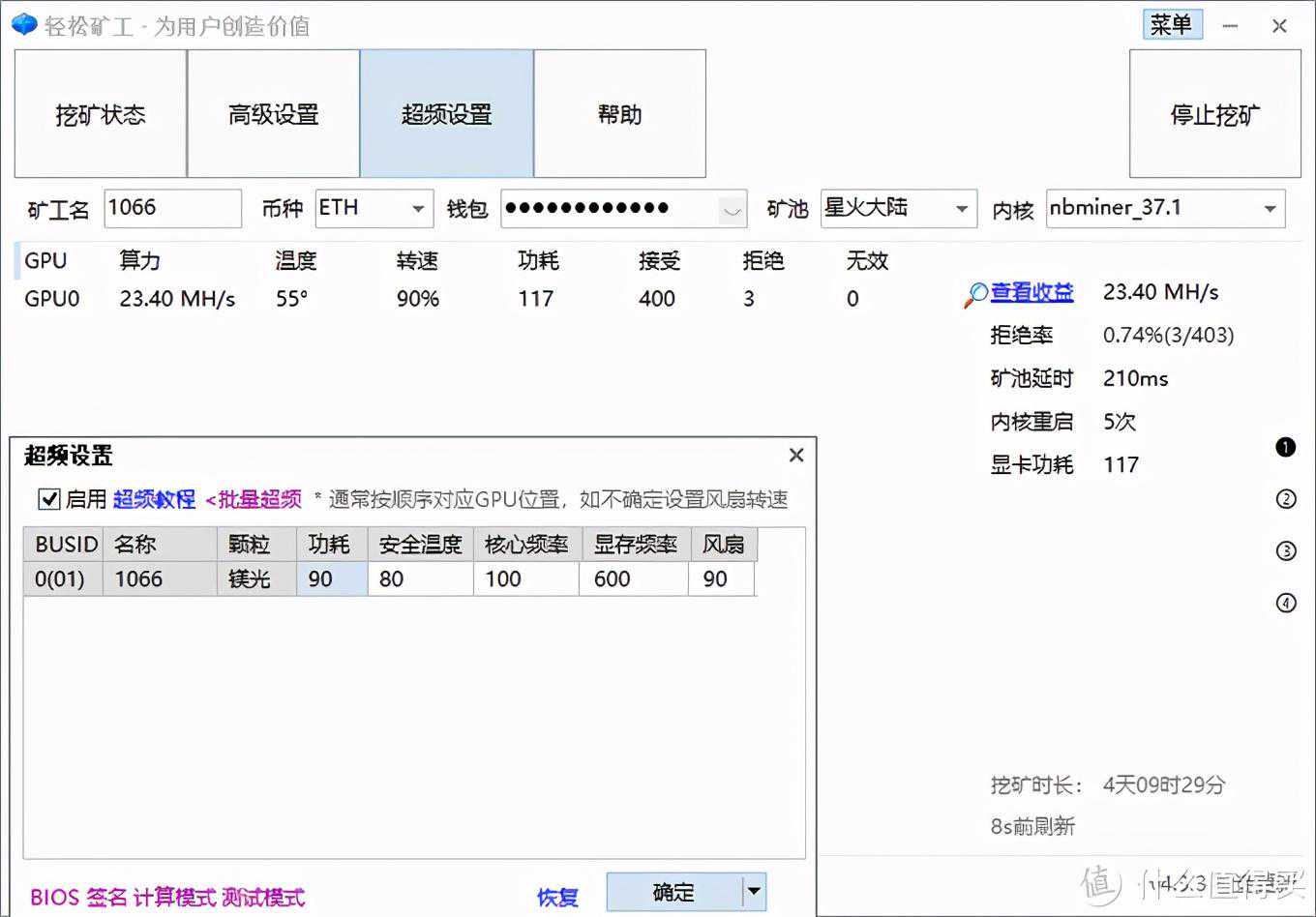Open the 高级设置 tab
The height and width of the screenshot is (917, 1316).
coord(274,114)
